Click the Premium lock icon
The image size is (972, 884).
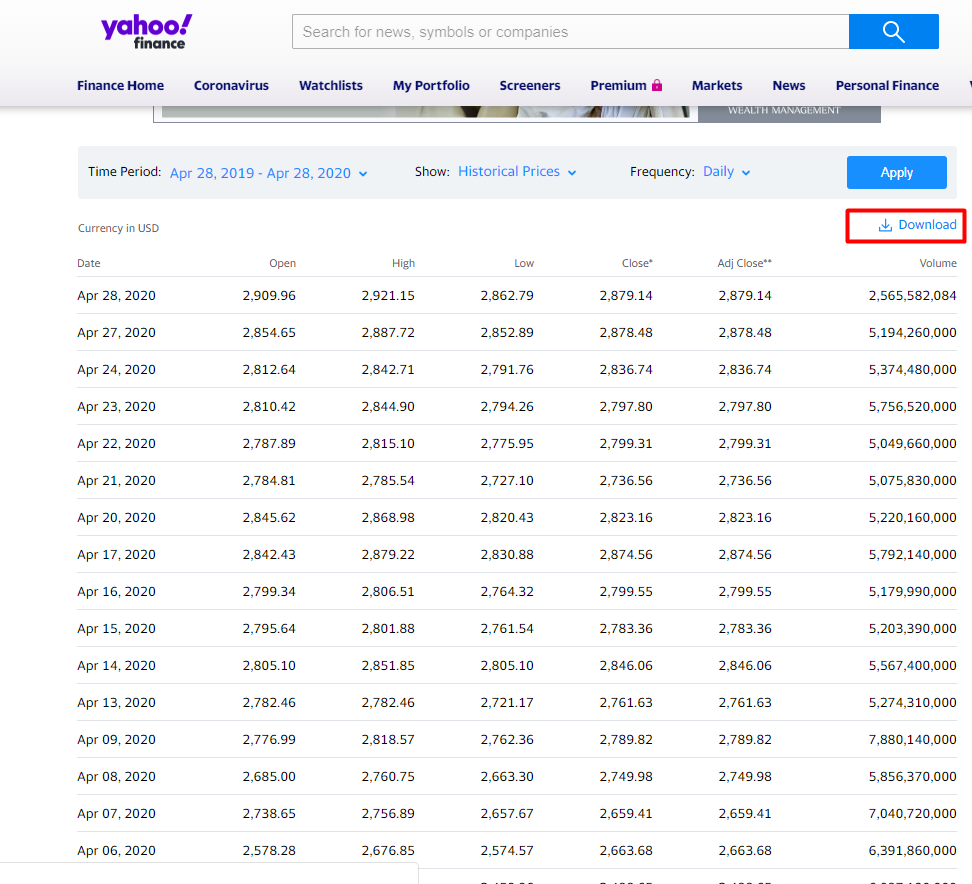point(657,85)
